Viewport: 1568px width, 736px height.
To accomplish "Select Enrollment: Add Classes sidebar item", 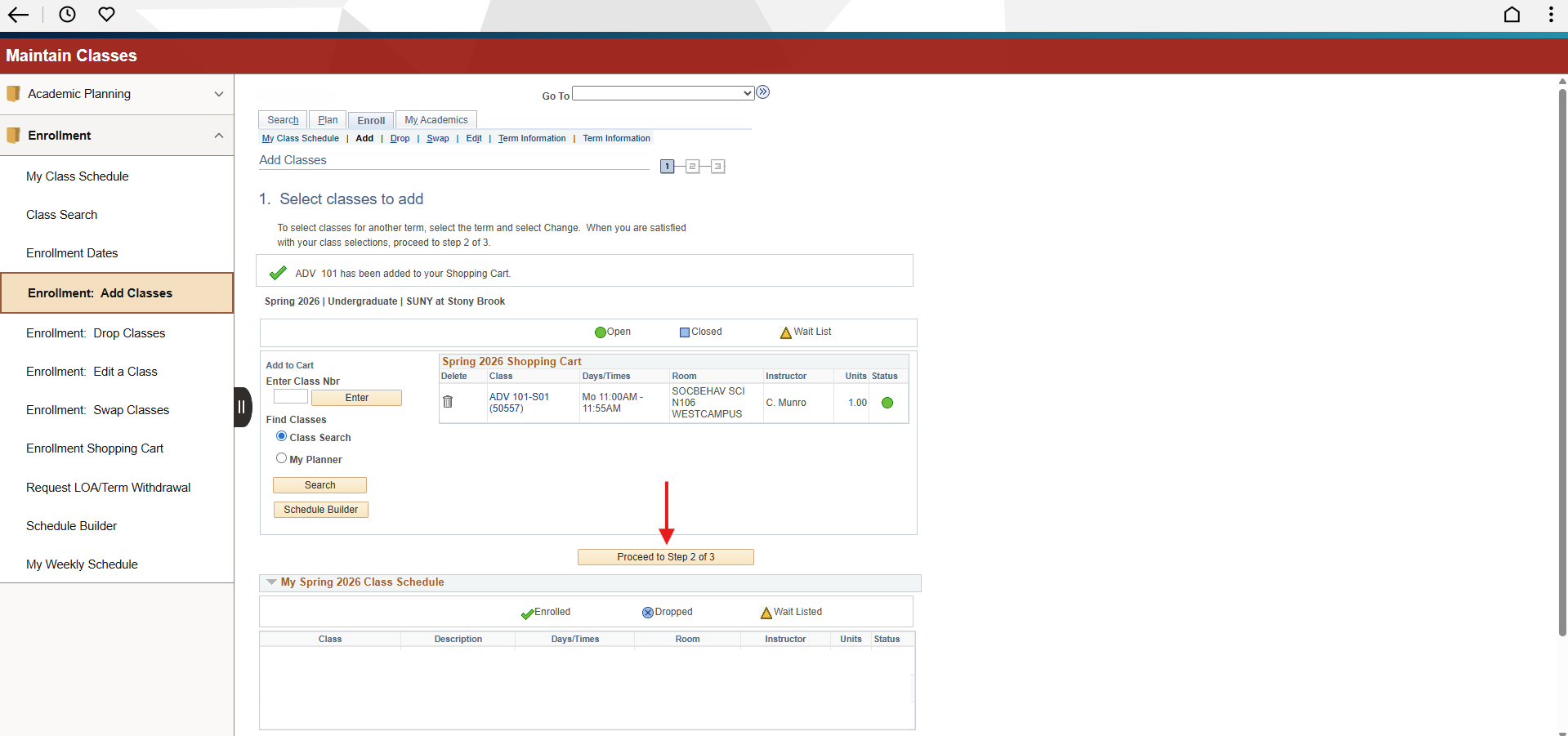I will point(117,293).
